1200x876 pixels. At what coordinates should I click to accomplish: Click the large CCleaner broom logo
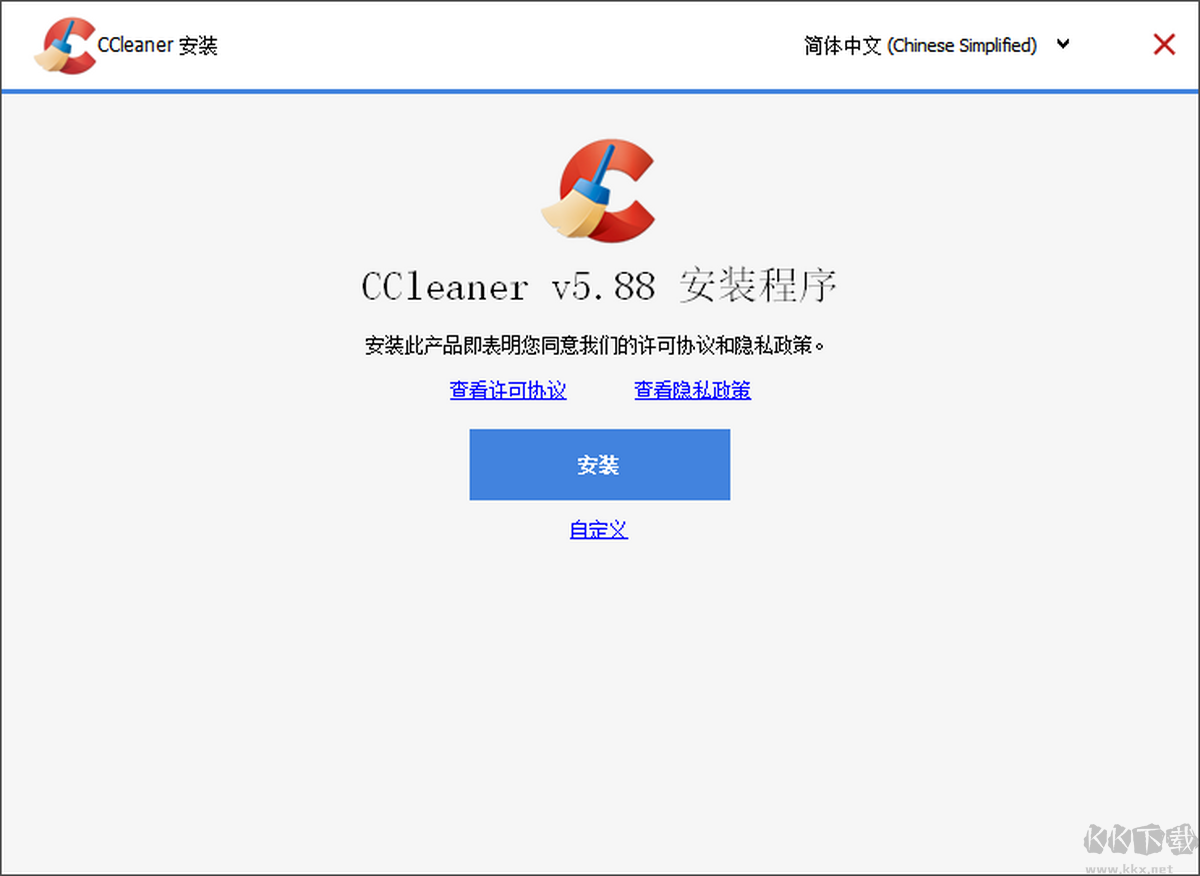pyautogui.click(x=598, y=190)
